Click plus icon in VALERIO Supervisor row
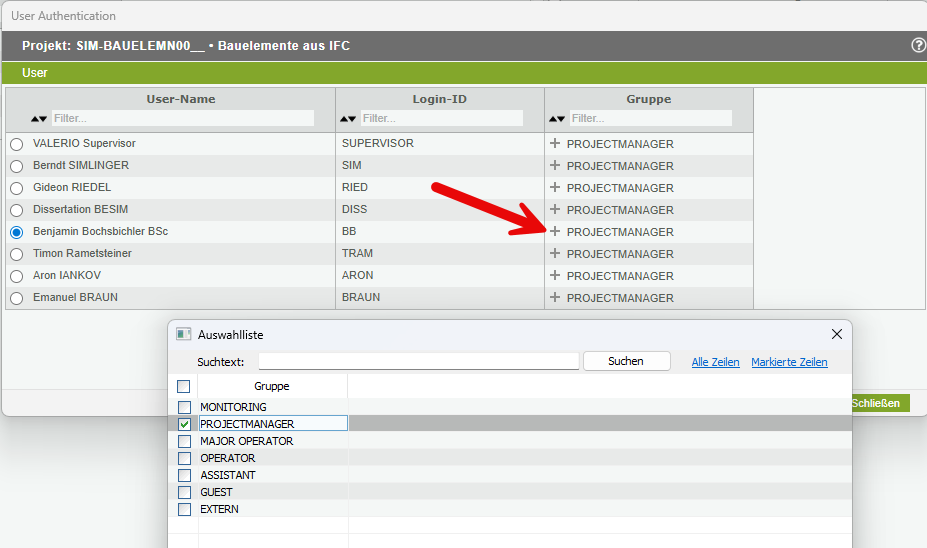 pos(555,144)
